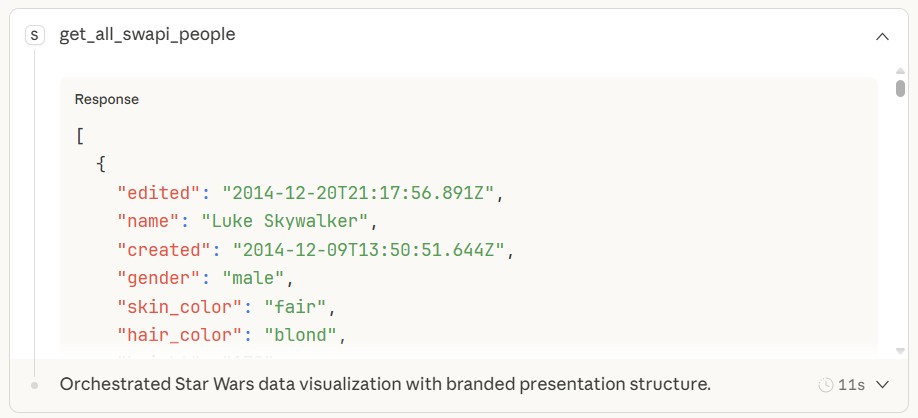This screenshot has height=418, width=918.
Task: Click the Response heading label
Action: click(107, 100)
